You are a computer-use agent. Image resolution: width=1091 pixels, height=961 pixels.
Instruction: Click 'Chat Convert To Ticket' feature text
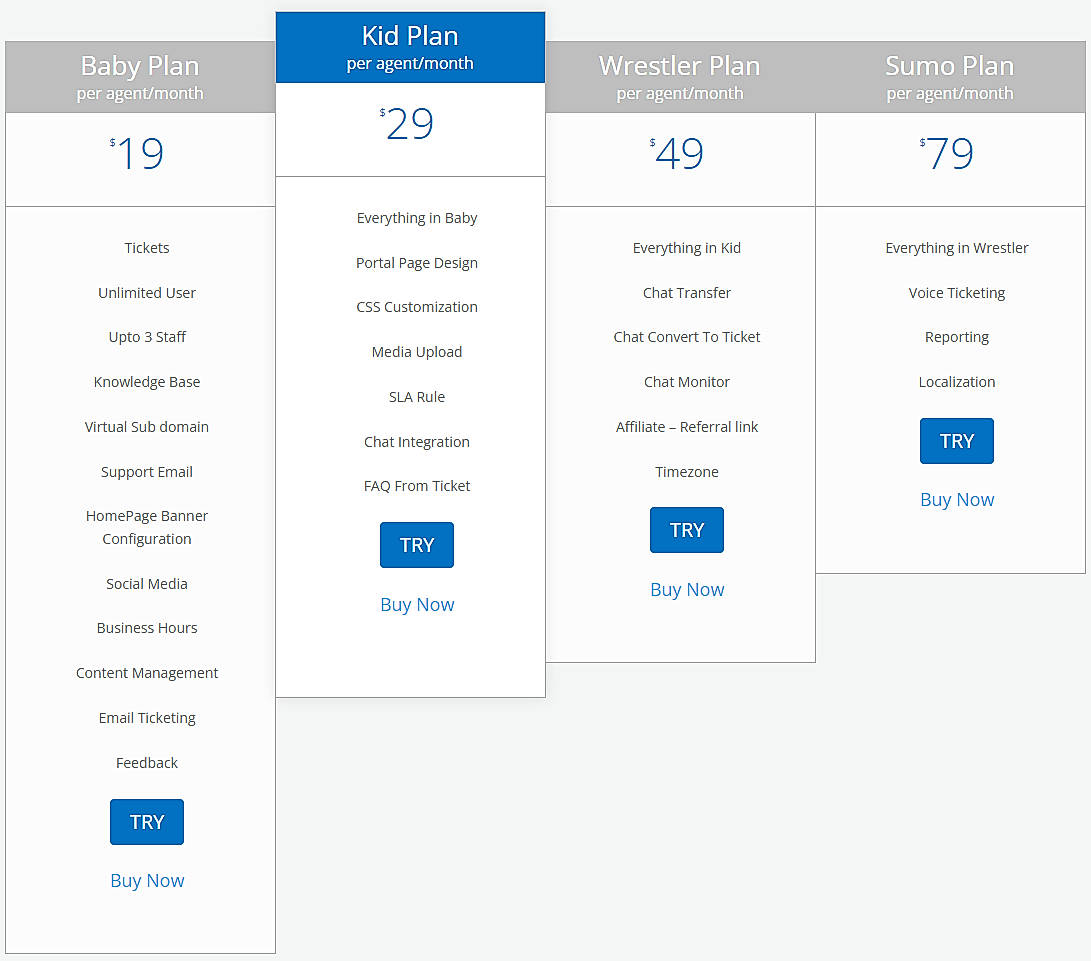pos(687,337)
